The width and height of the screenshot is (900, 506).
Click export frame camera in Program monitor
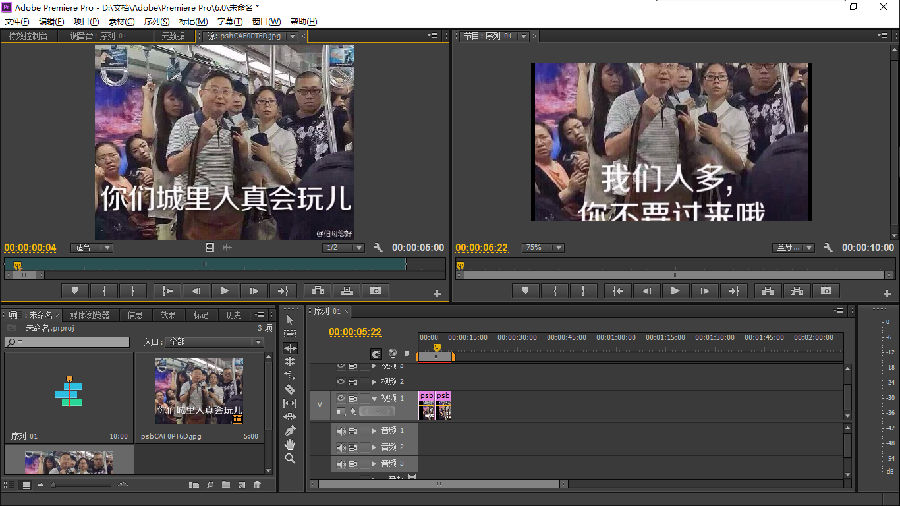click(x=824, y=291)
